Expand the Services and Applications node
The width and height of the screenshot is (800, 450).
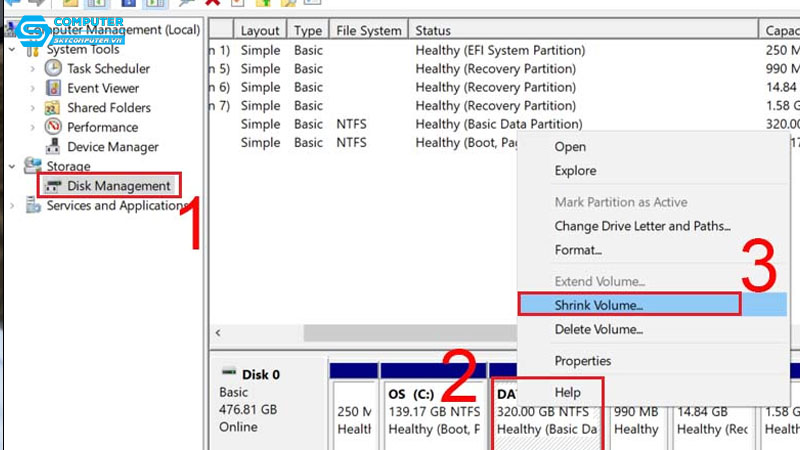point(12,206)
